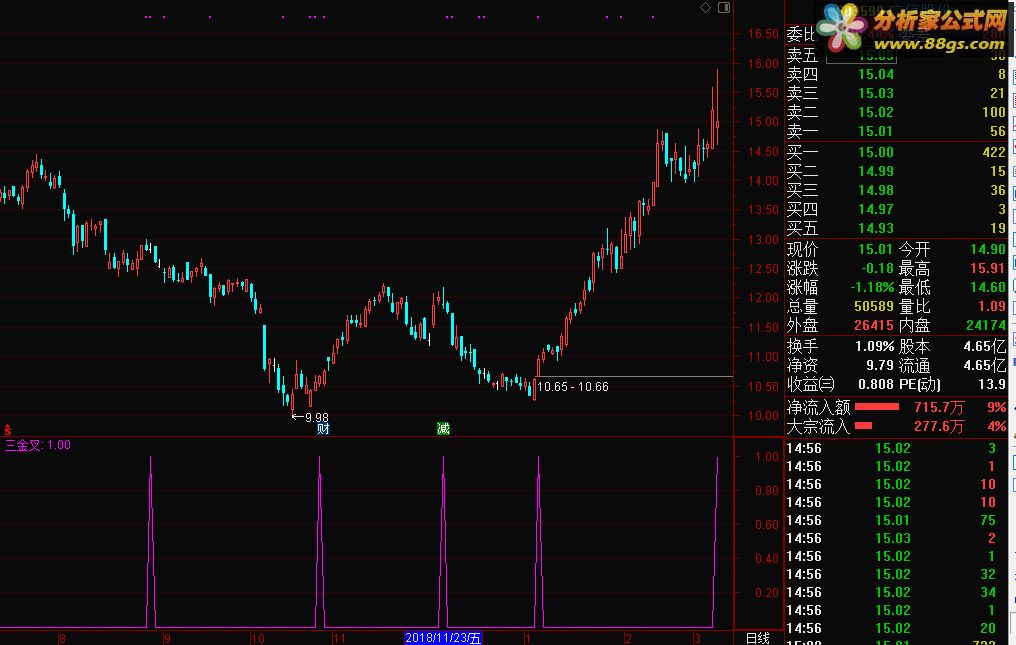
Task: Click the 16.50 price axis label
Action: pos(763,34)
